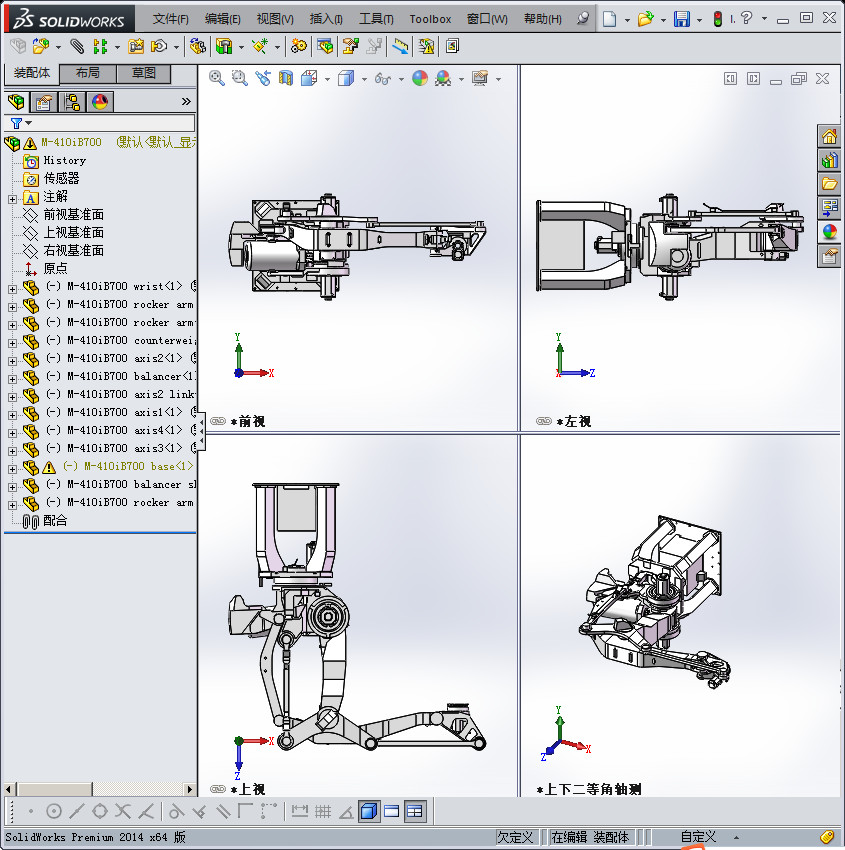
Task: Click Edit Appearance color ball icon
Action: [420, 79]
